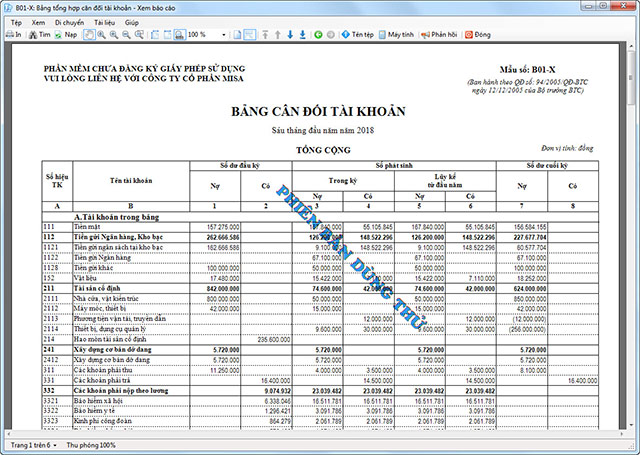
Task: Click the In (print) toolbar icon
Action: 12,34
